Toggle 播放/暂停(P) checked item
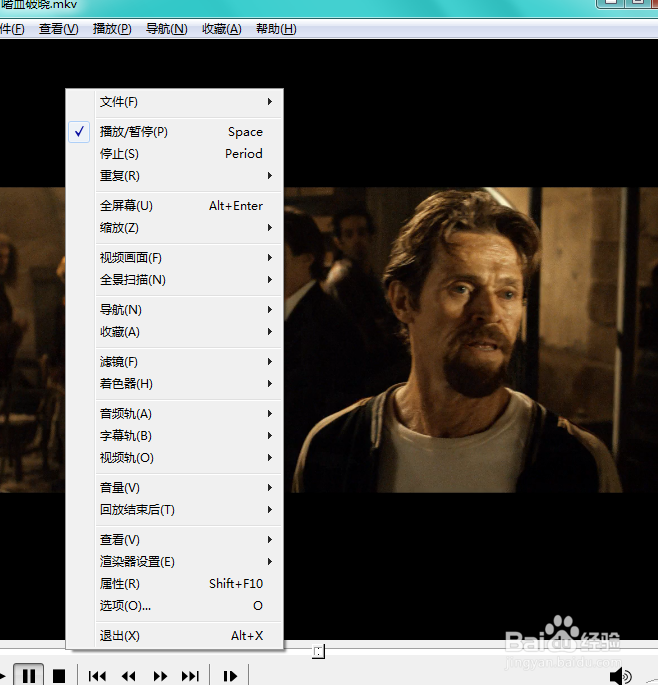The image size is (658, 685). click(174, 131)
